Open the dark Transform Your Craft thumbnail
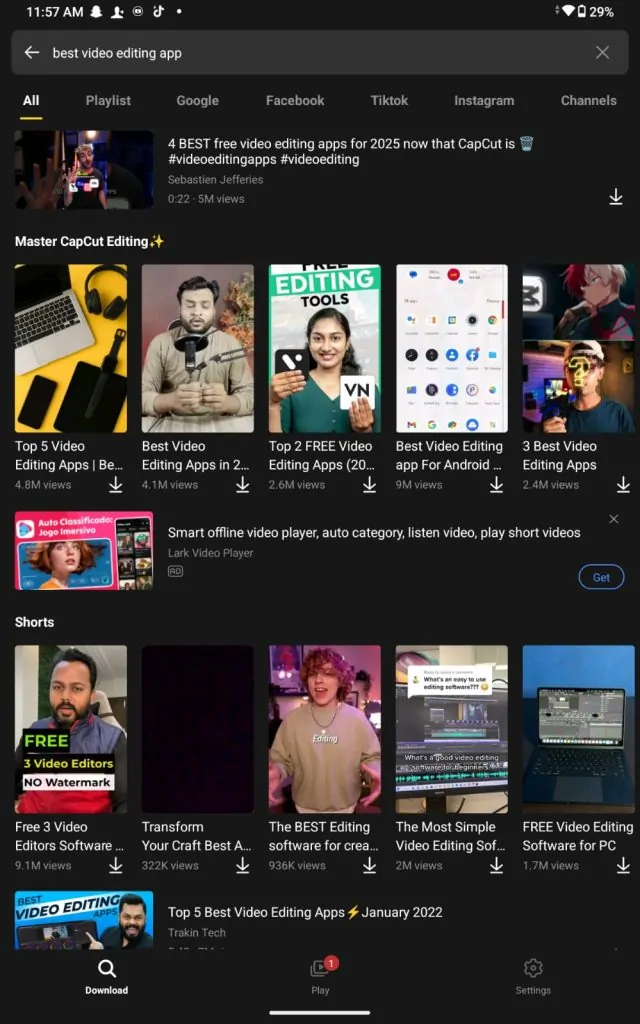640x1024 pixels. point(198,729)
